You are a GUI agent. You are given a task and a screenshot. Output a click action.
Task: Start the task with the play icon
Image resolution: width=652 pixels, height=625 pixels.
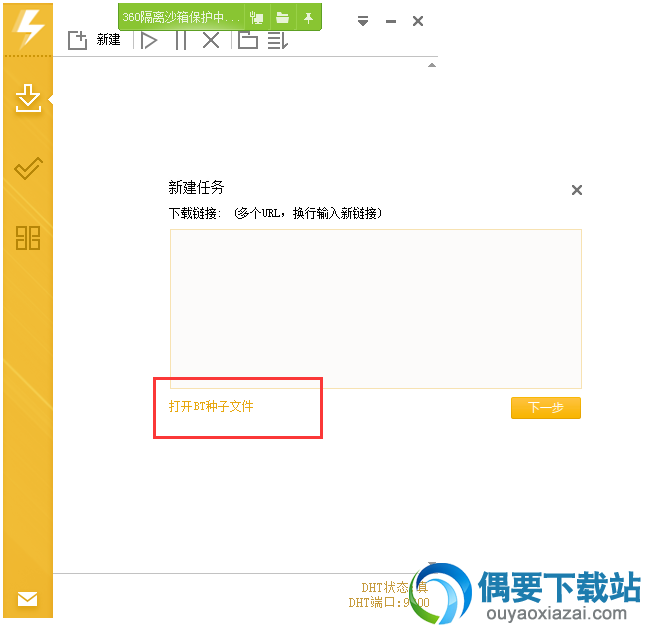[x=149, y=41]
